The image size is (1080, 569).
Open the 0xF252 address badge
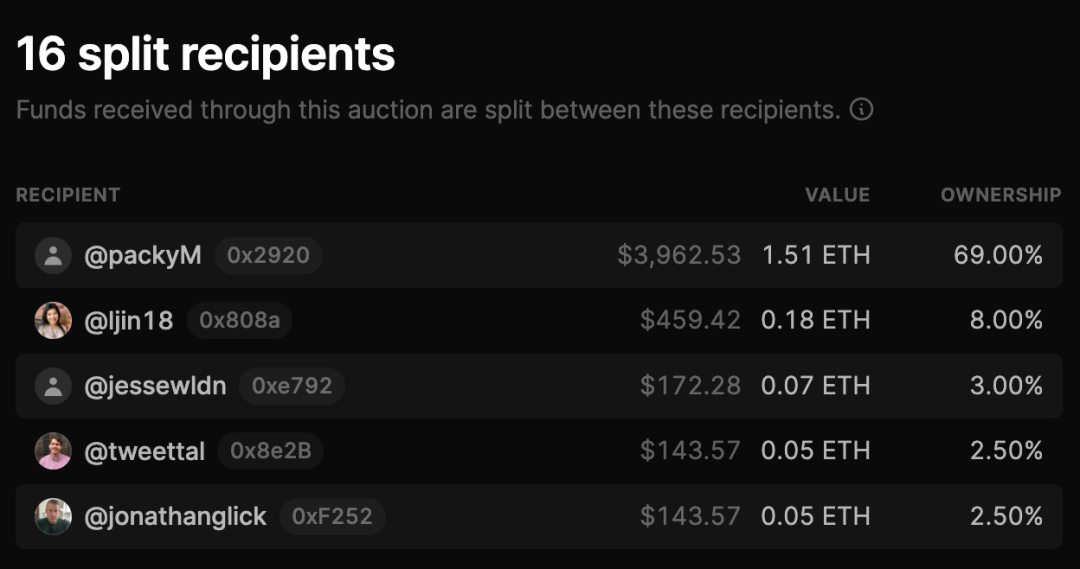tap(332, 516)
